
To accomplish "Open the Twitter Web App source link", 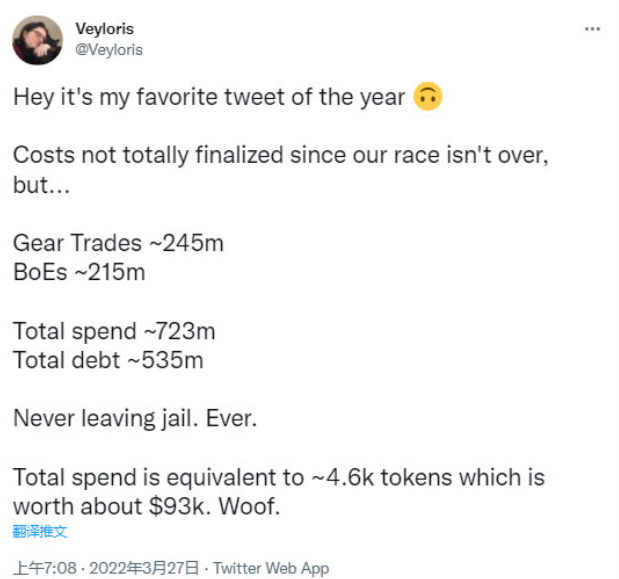I will click(x=271, y=568).
